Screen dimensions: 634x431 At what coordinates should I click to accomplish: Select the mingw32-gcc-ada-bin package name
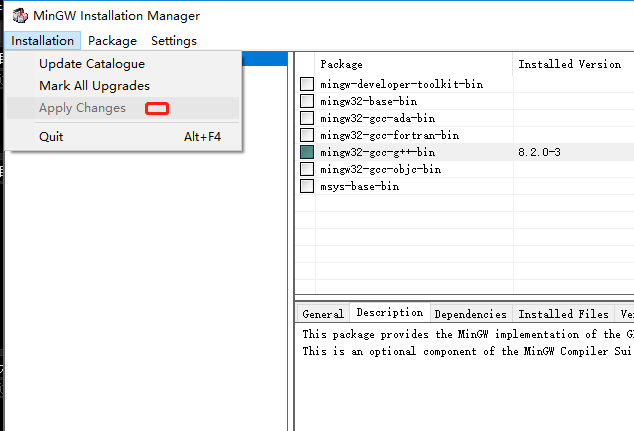pos(378,118)
